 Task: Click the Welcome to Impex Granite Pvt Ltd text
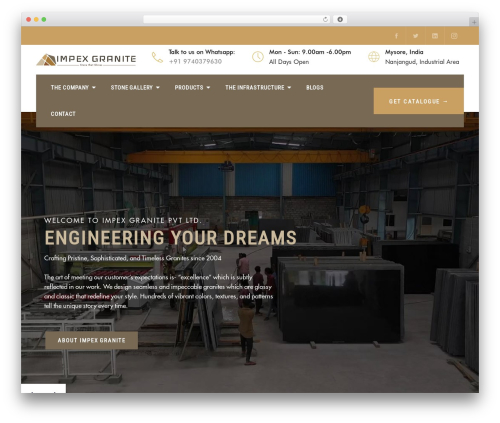[x=123, y=220]
